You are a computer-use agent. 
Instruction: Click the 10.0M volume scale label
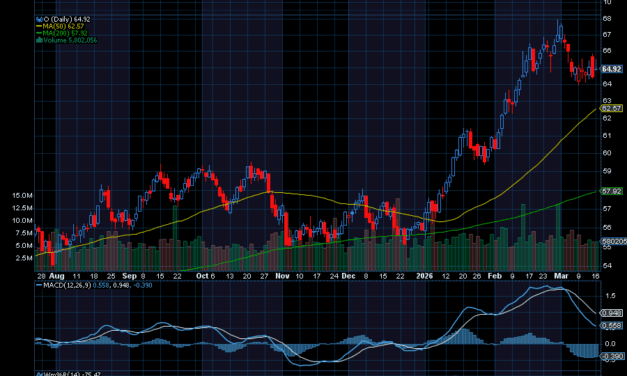coord(22,220)
